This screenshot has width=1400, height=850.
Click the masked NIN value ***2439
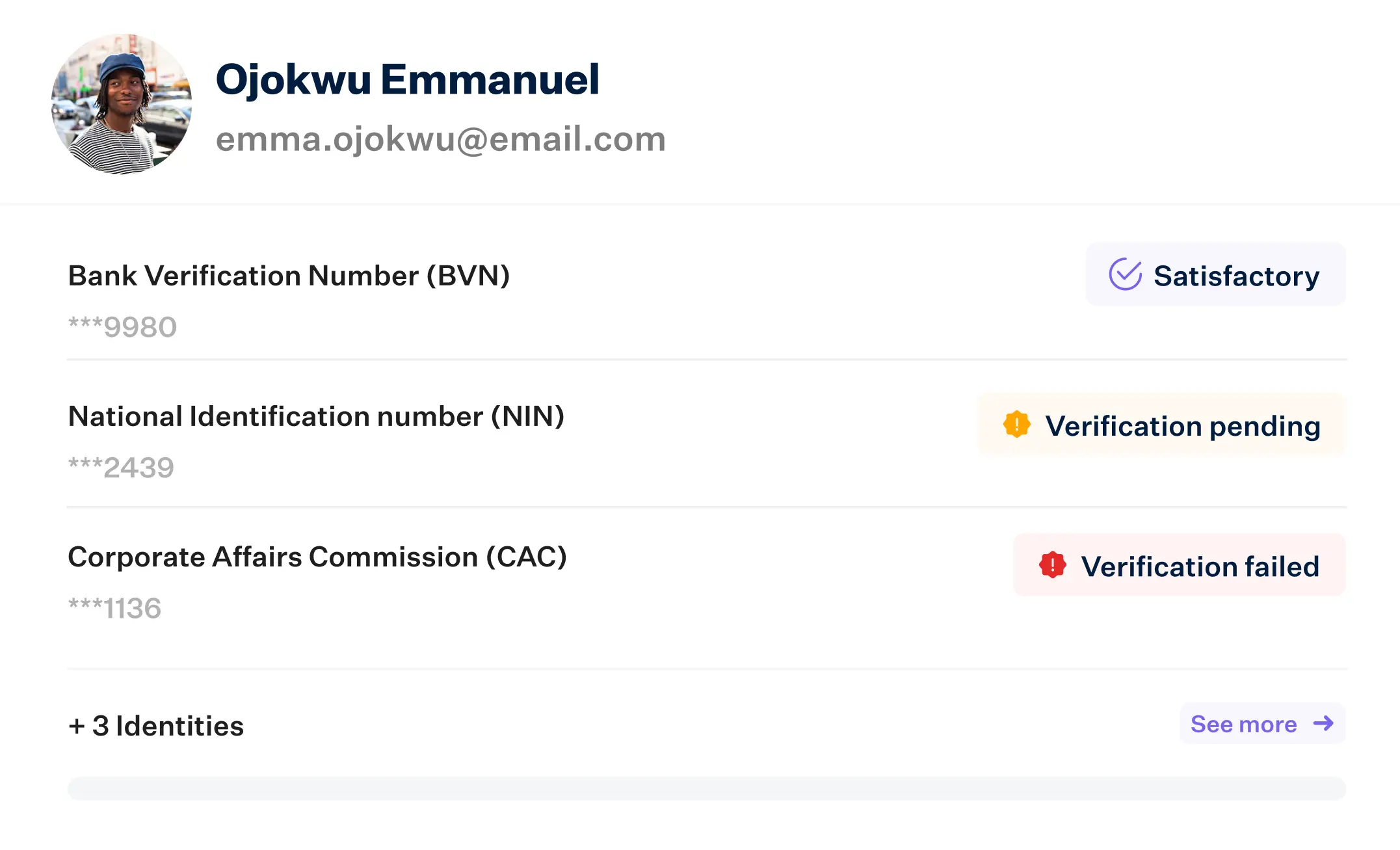click(121, 467)
